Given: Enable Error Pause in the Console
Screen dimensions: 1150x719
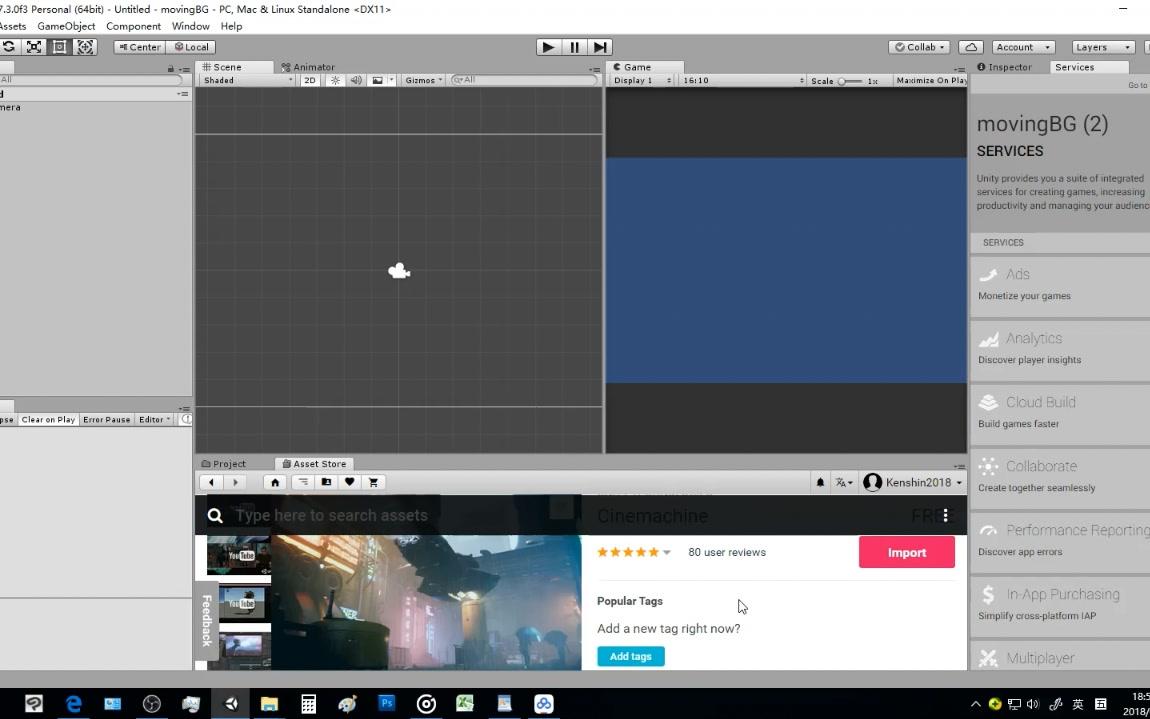Looking at the screenshot, I should (106, 419).
